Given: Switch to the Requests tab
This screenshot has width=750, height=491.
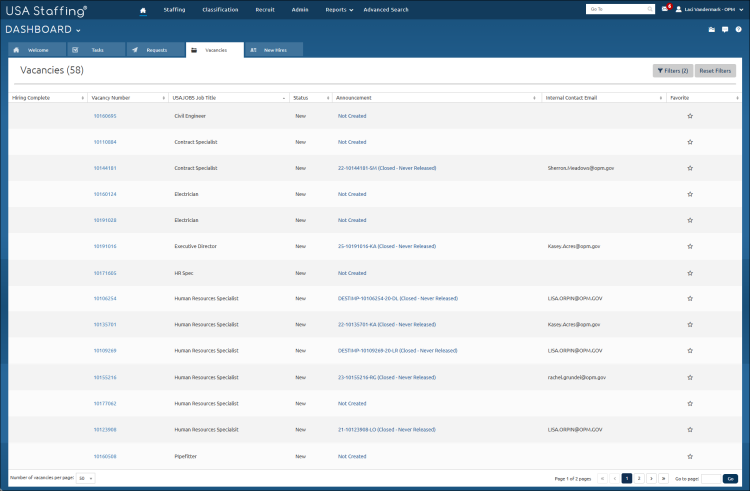Looking at the screenshot, I should click(155, 50).
